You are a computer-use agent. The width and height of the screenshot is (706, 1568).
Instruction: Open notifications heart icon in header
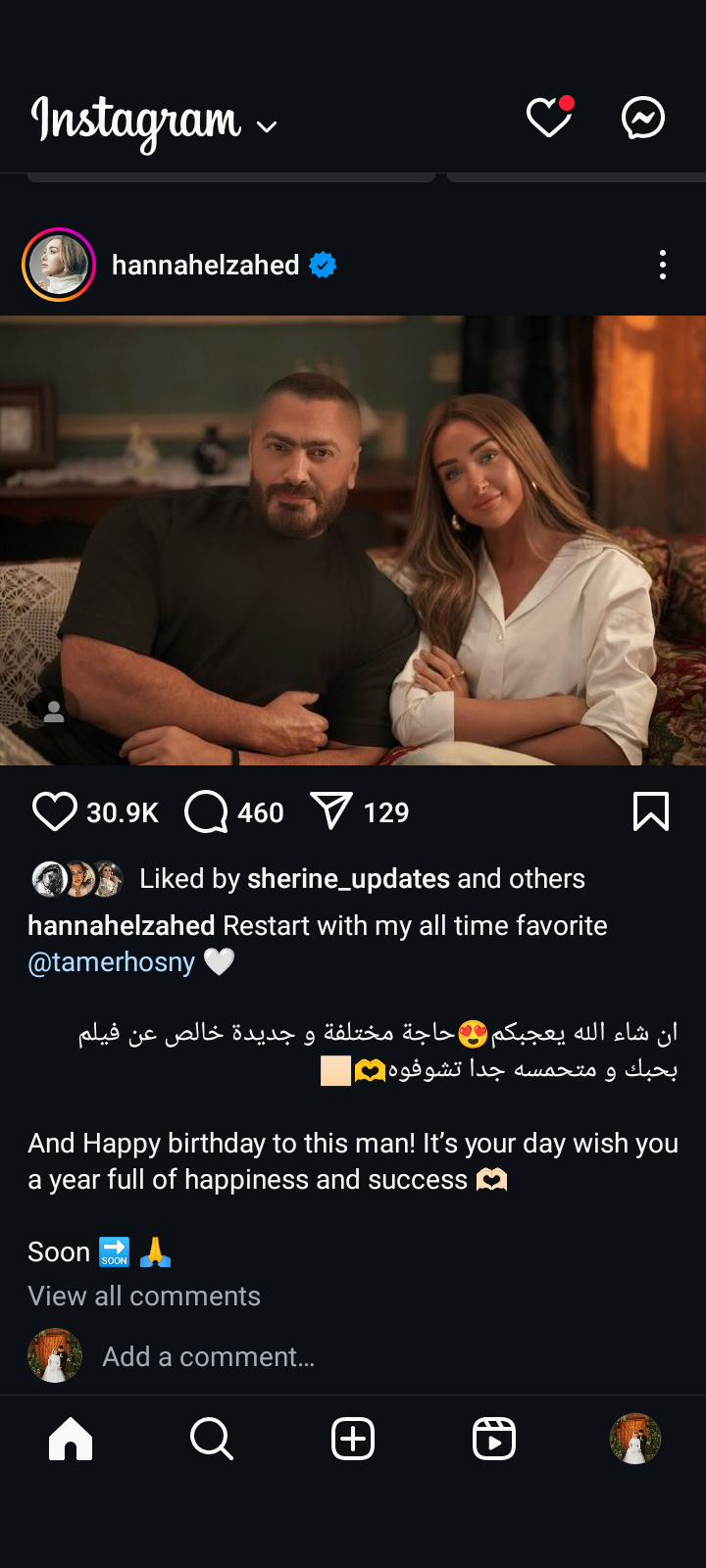point(549,118)
